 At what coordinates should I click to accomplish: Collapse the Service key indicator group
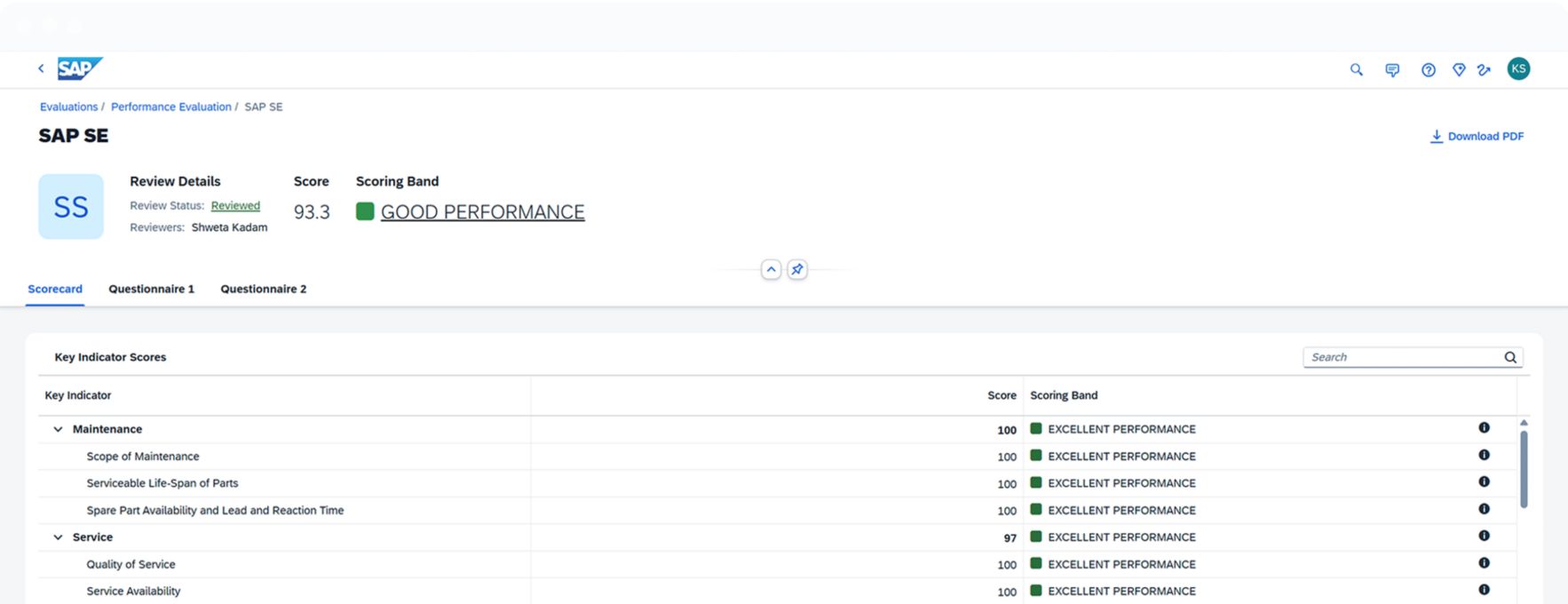[x=58, y=537]
